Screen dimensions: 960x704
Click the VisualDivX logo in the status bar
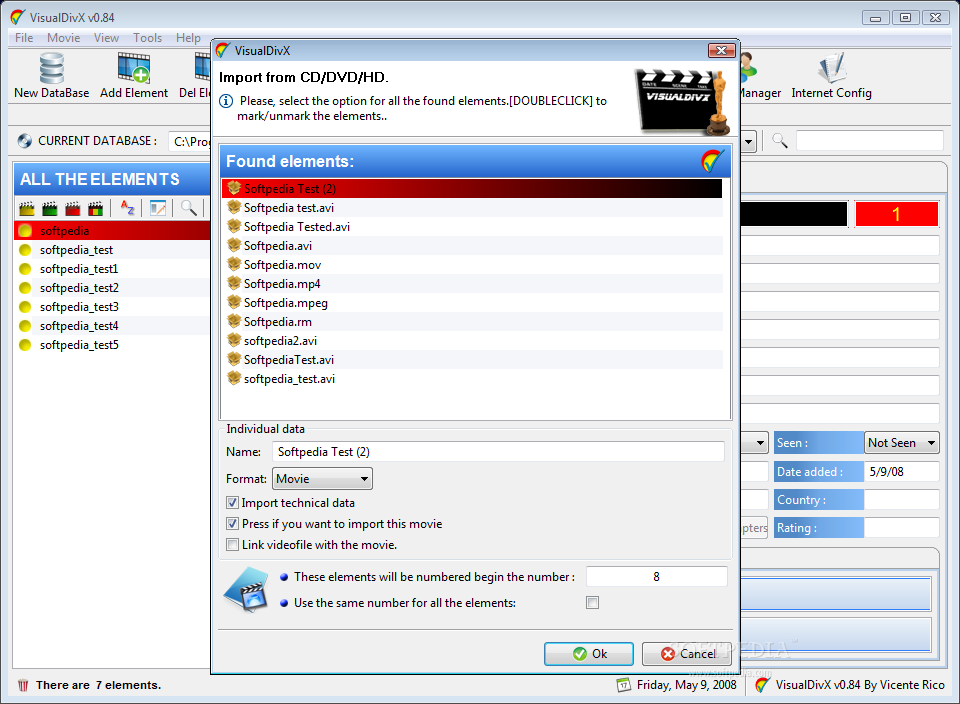[762, 685]
